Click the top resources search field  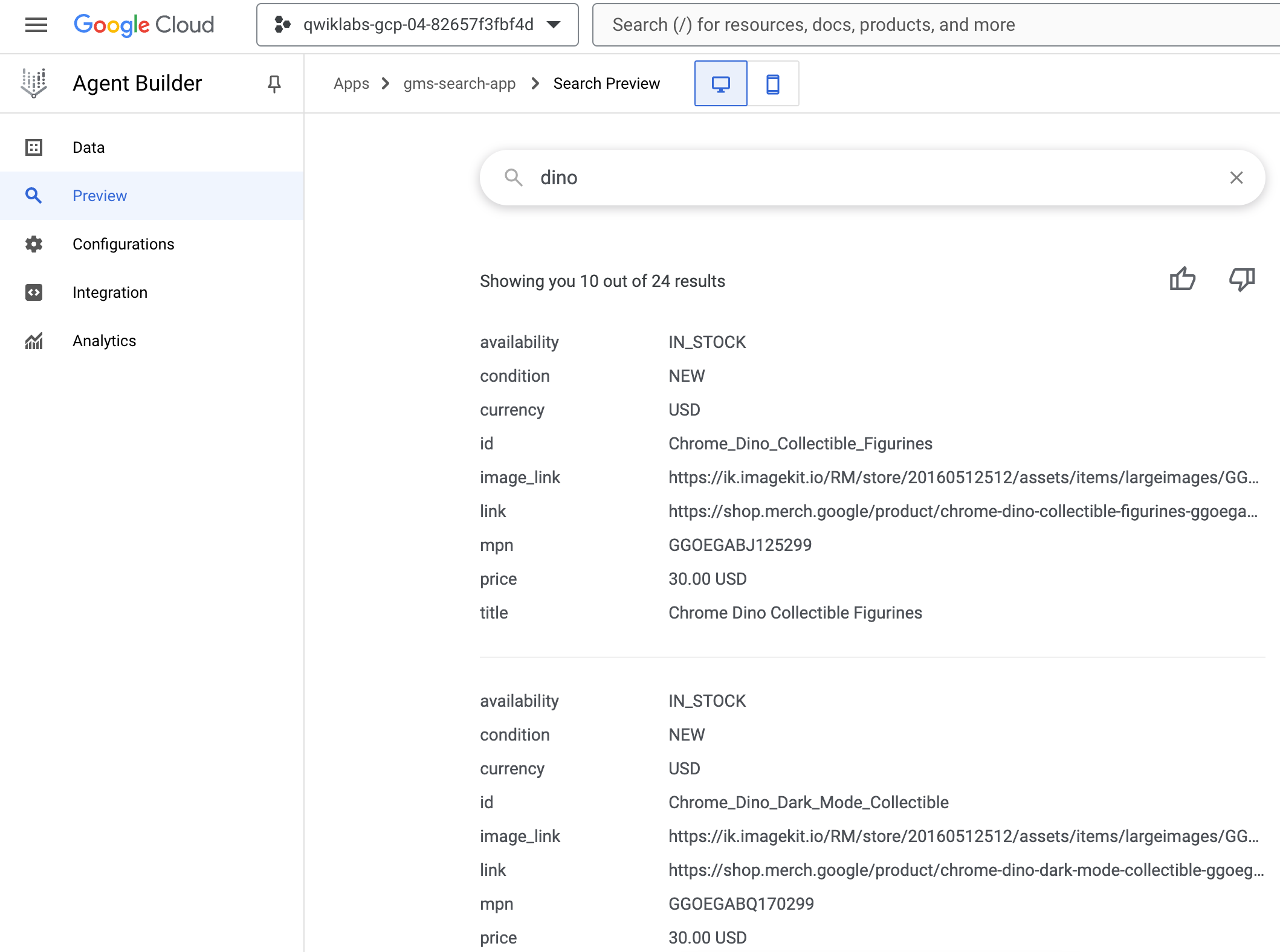936,25
